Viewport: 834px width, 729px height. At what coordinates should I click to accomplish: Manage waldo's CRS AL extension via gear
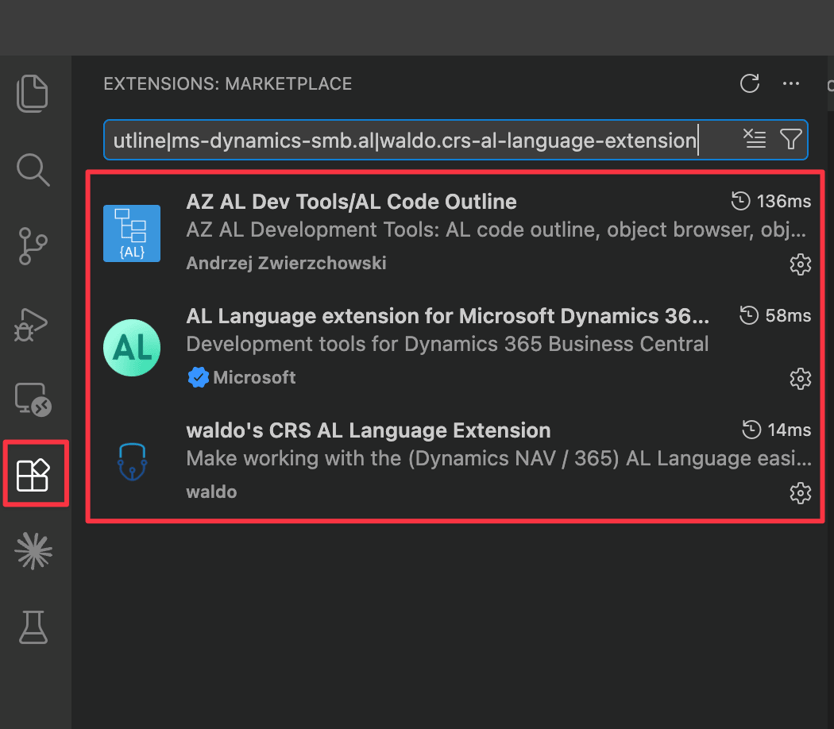800,493
